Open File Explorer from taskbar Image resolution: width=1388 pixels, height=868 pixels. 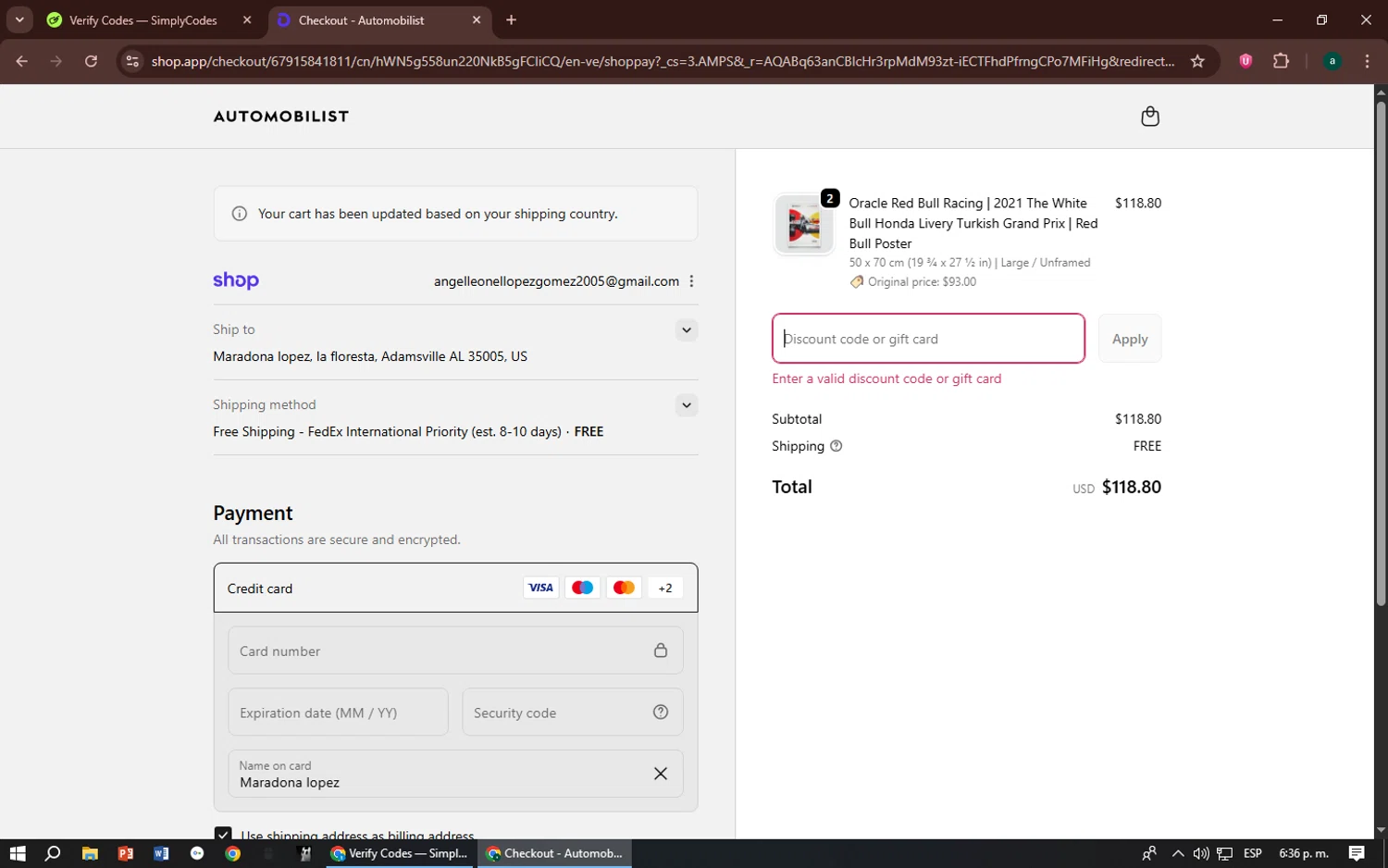click(90, 853)
